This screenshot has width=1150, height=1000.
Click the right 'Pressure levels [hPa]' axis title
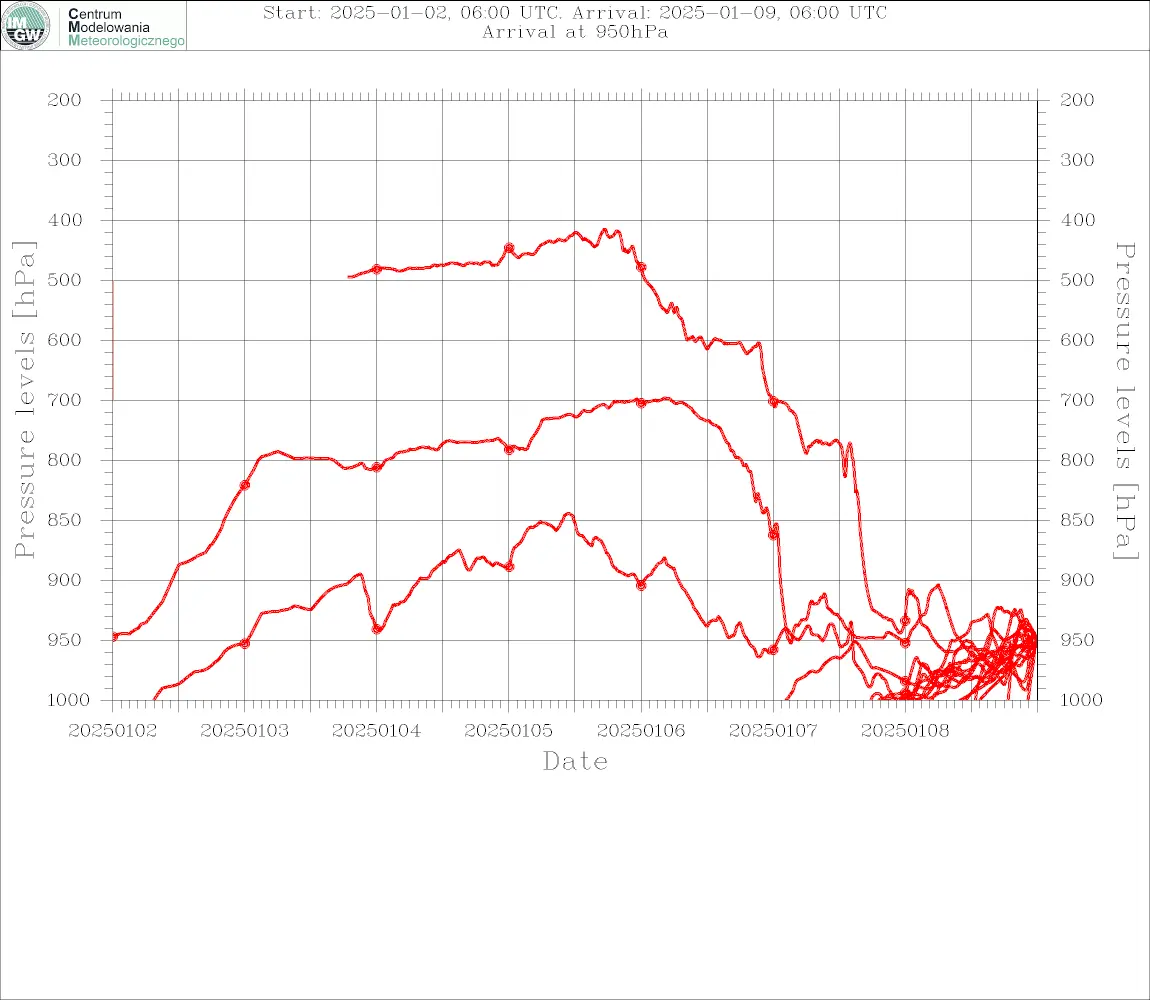pyautogui.click(x=1126, y=401)
